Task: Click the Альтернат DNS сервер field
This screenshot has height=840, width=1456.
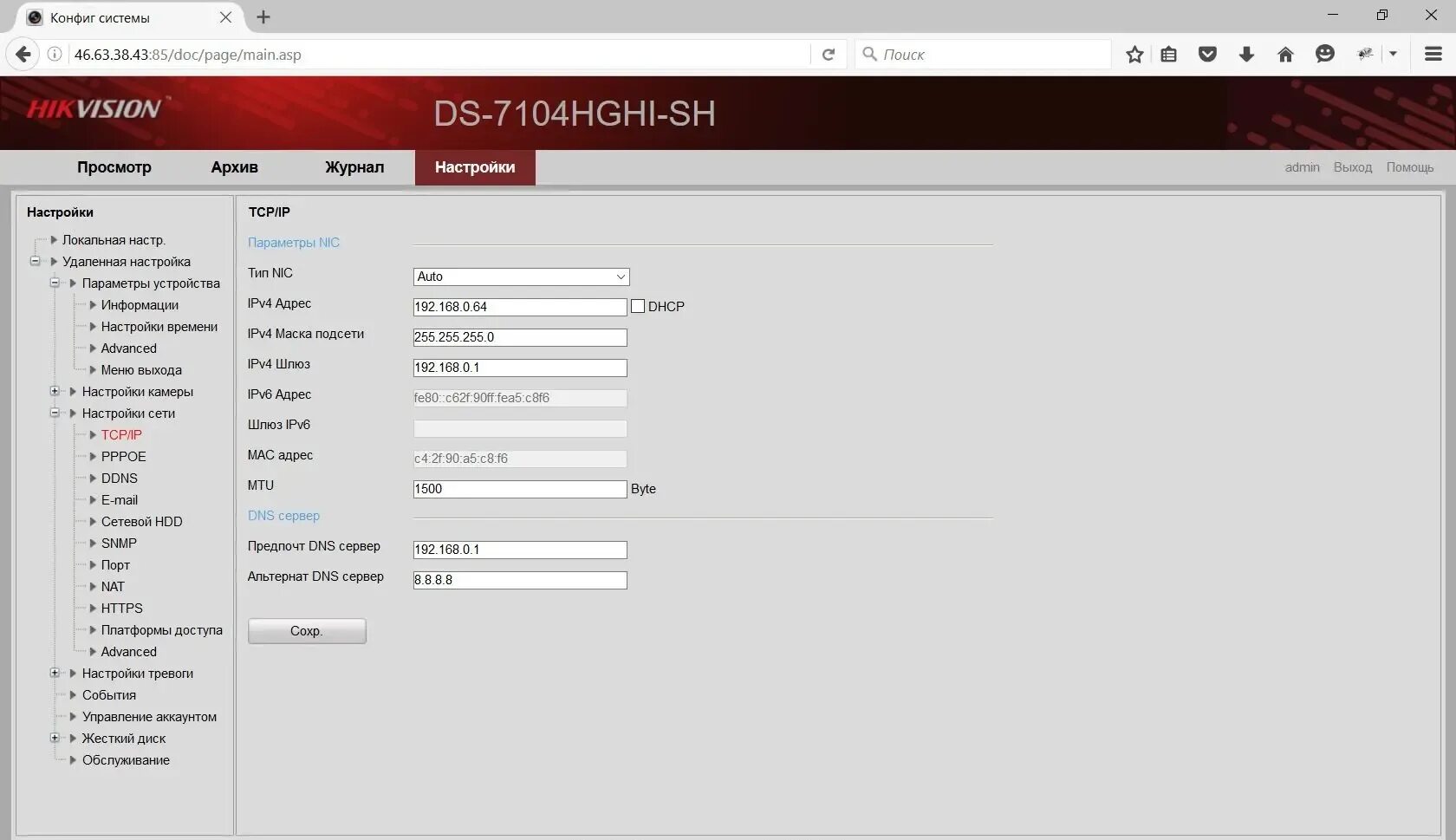Action: pyautogui.click(x=520, y=580)
